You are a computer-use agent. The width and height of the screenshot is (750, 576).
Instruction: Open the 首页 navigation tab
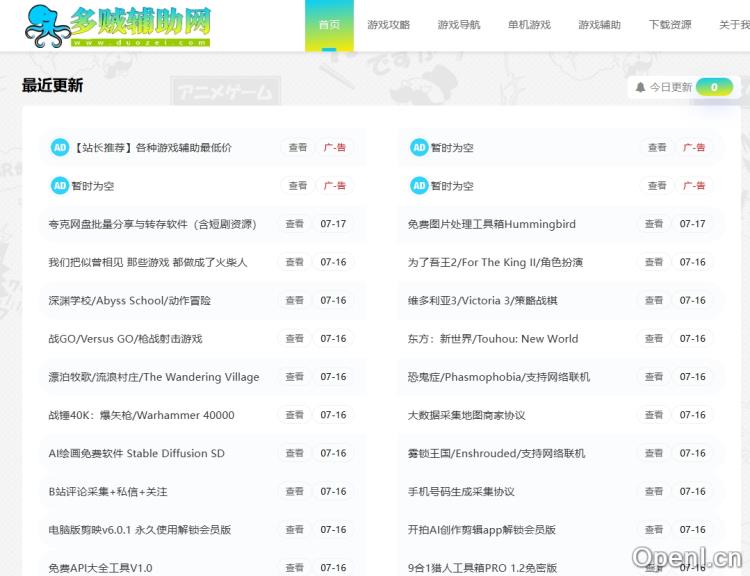[329, 25]
